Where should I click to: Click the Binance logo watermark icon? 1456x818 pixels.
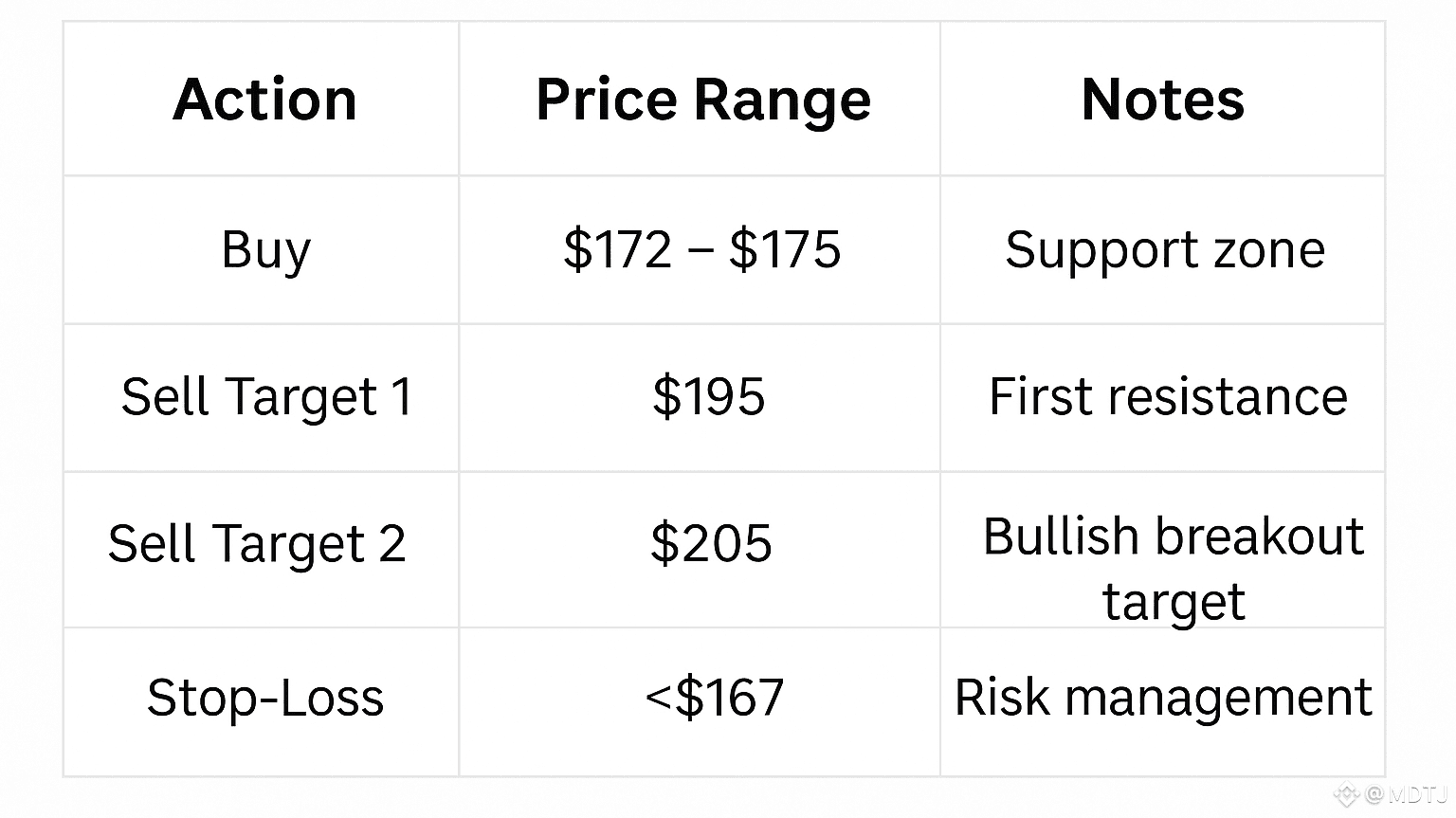point(1346,794)
